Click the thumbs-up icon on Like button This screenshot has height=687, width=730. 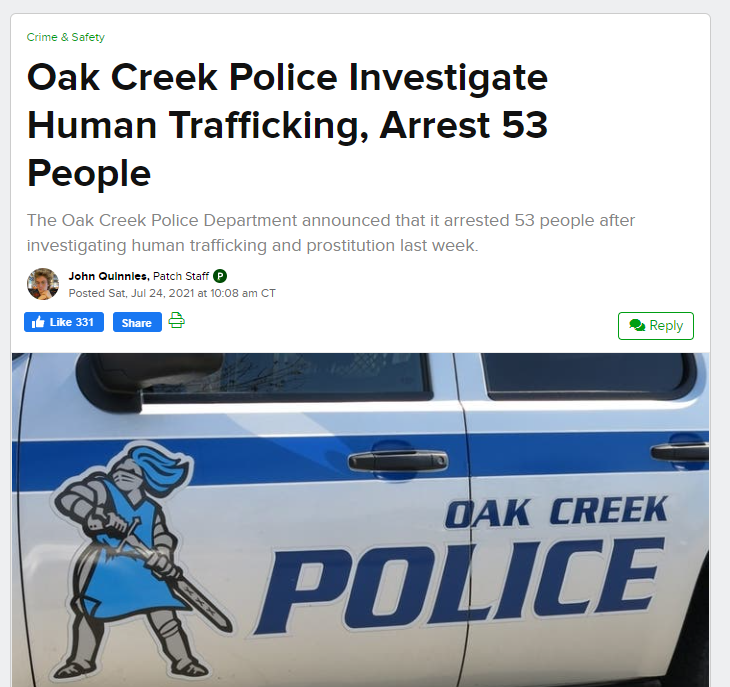pyautogui.click(x=38, y=322)
